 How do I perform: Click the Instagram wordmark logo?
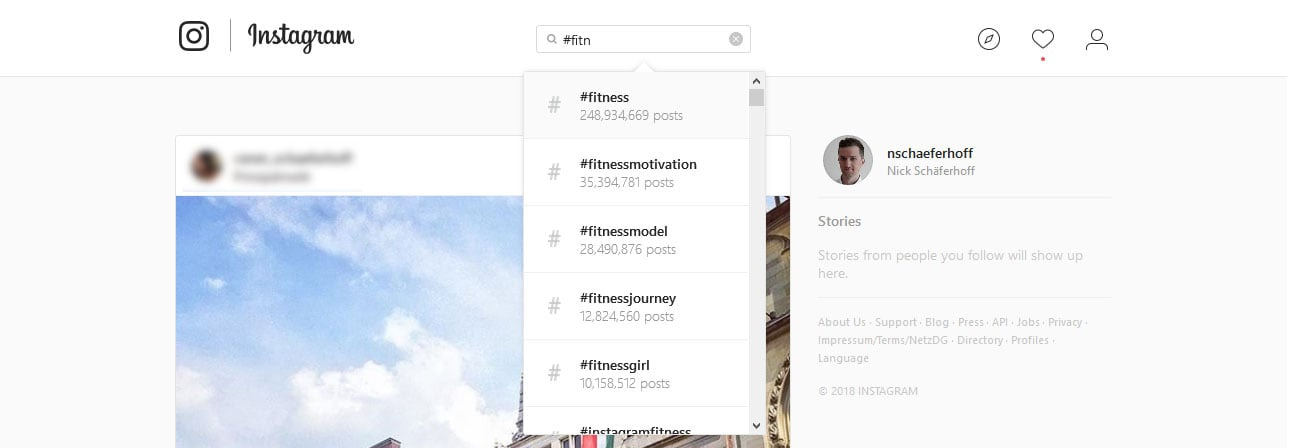tap(301, 37)
